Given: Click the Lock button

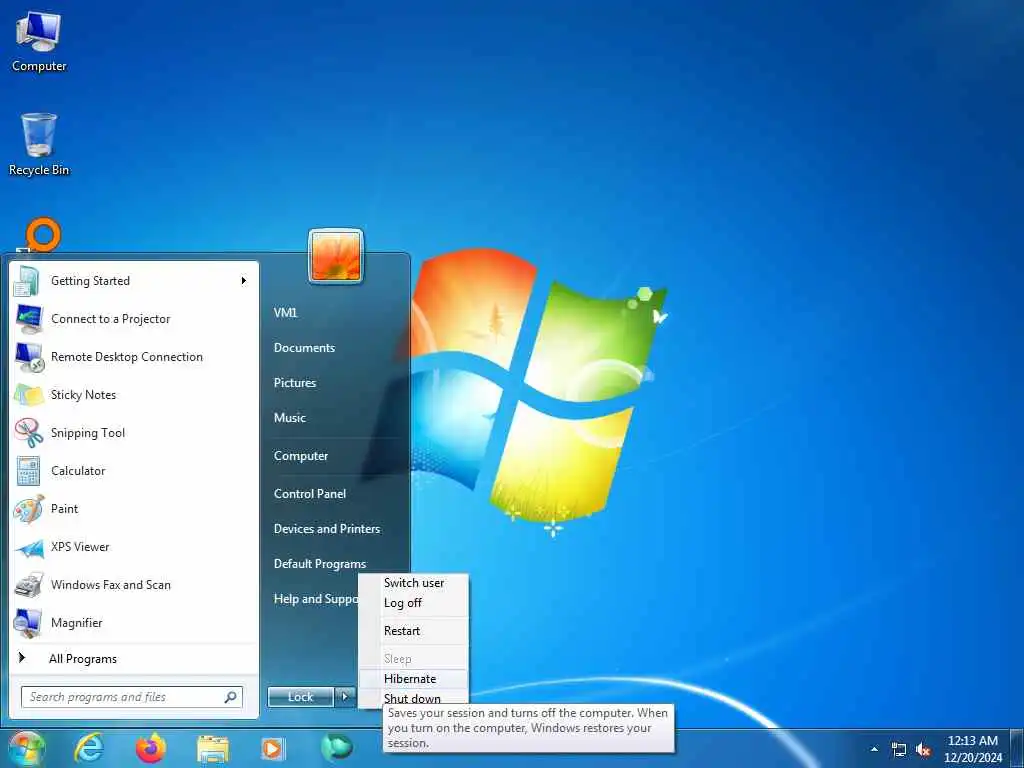Looking at the screenshot, I should (300, 697).
